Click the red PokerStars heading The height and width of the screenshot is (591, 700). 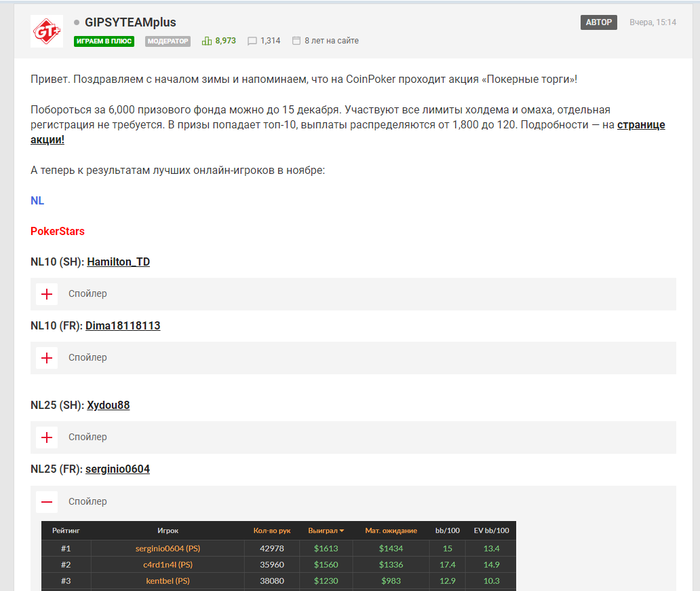coord(58,231)
